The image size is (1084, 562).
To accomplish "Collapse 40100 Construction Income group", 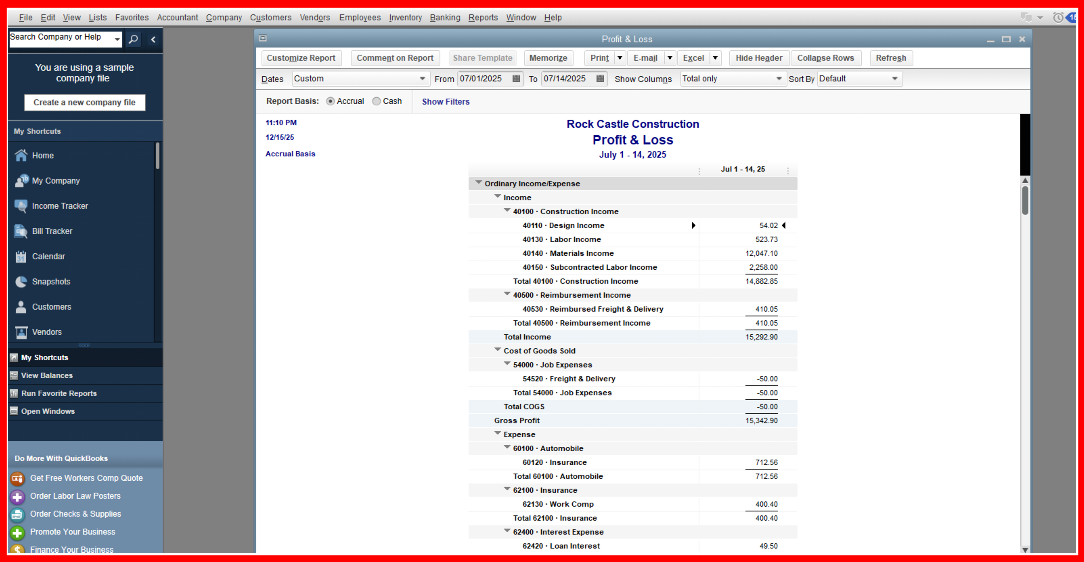I will [507, 211].
